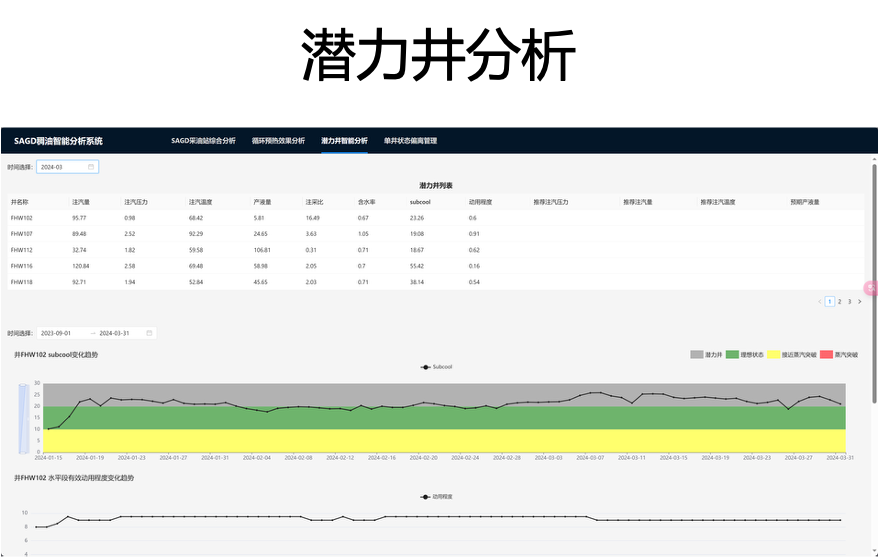880x559 pixels.
Task: Go to previous page of well table
Action: click(x=820, y=301)
